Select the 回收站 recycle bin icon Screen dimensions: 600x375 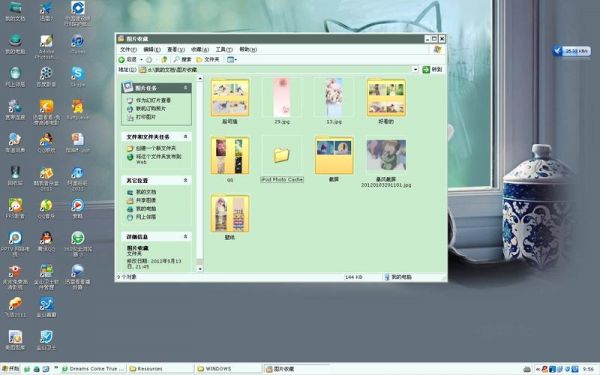pyautogui.click(x=15, y=176)
